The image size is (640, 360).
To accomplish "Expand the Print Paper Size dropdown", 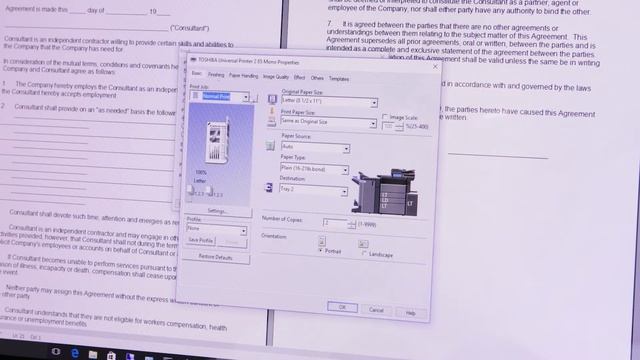I will (x=373, y=124).
